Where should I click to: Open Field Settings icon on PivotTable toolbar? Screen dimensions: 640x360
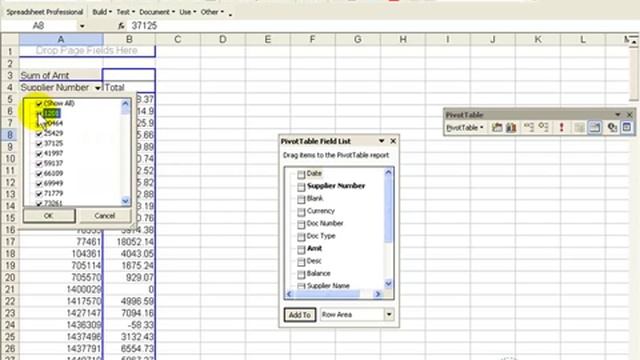[x=612, y=128]
